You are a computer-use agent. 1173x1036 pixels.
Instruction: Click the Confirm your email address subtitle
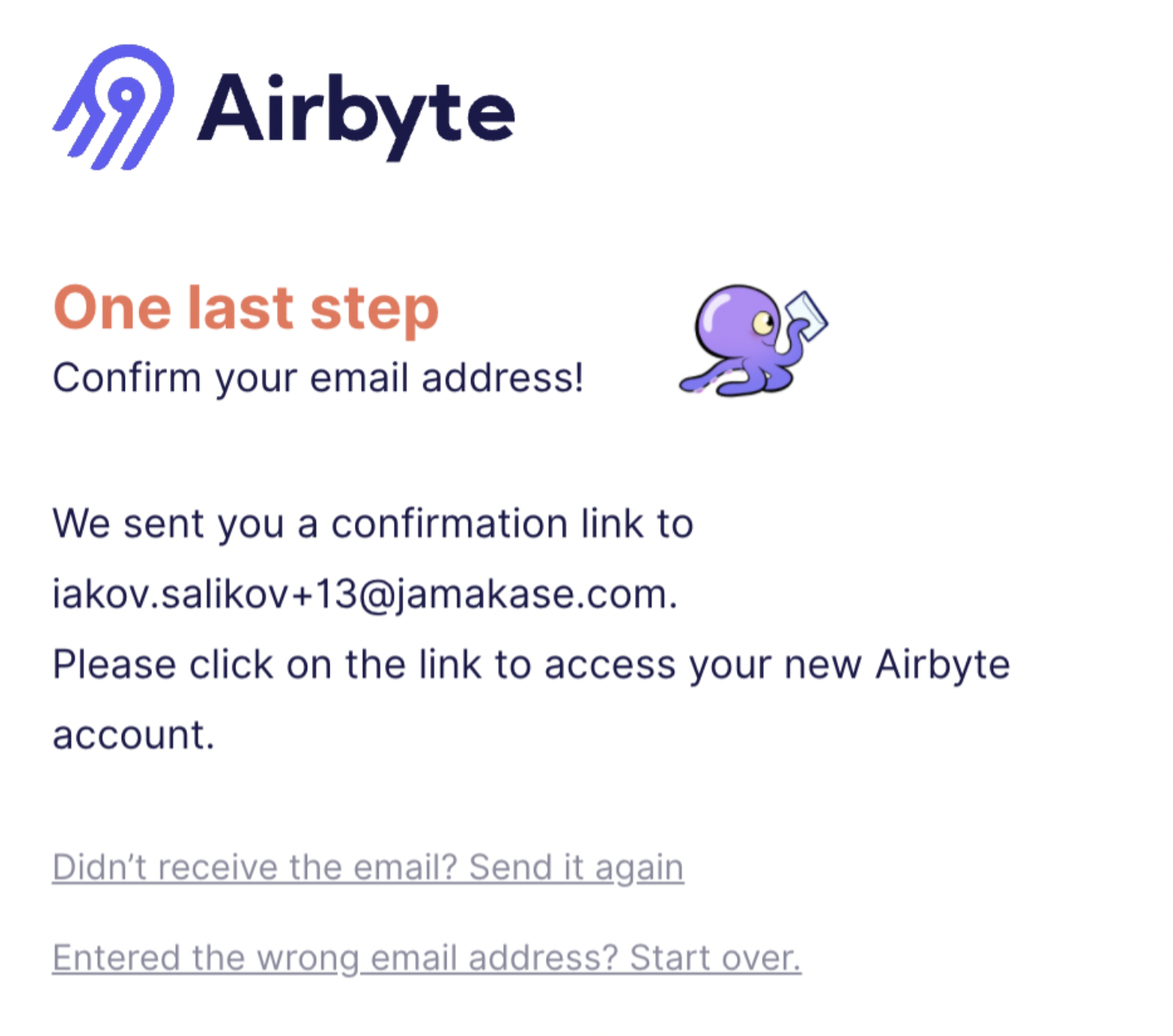318,376
